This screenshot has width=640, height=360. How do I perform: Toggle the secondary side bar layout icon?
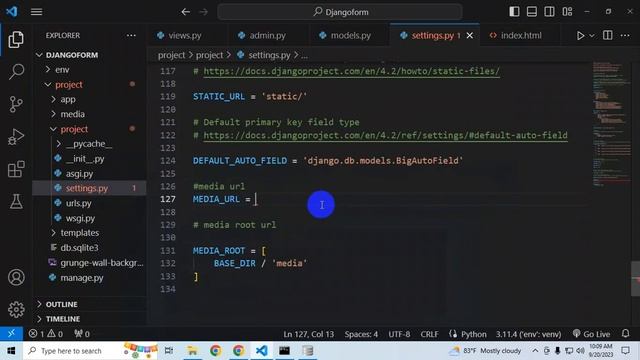549,11
